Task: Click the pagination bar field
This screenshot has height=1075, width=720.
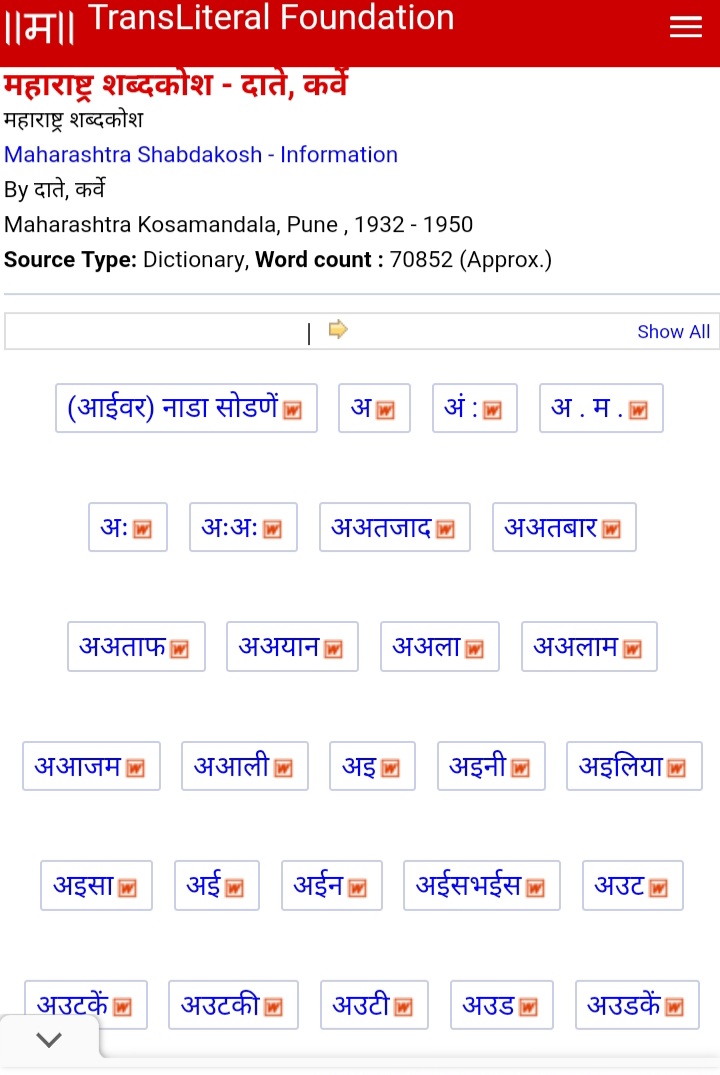Action: [160, 331]
